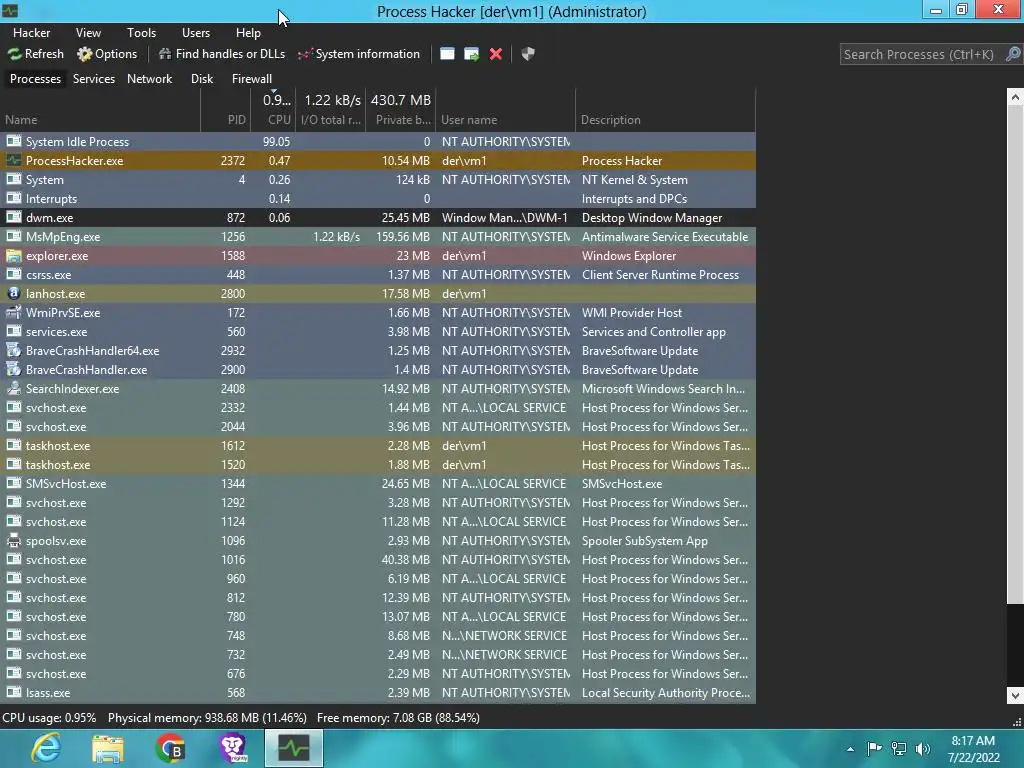The width and height of the screenshot is (1024, 768).
Task: Click the NT Kernel & System description
Action: click(634, 180)
